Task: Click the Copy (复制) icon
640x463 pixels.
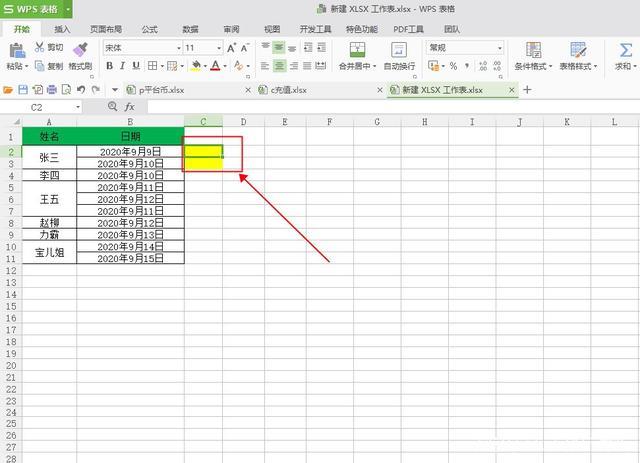Action: coord(39,66)
